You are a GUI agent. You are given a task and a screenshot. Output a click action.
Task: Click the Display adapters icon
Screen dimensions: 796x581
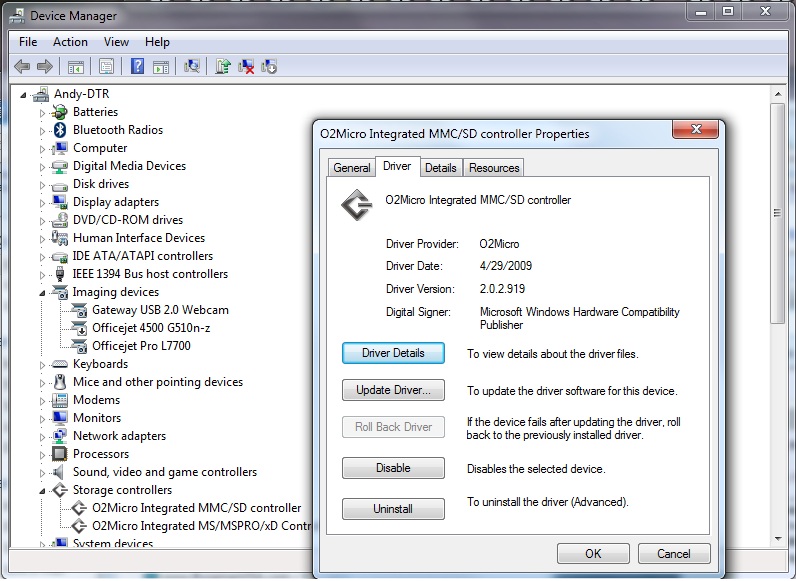point(59,202)
